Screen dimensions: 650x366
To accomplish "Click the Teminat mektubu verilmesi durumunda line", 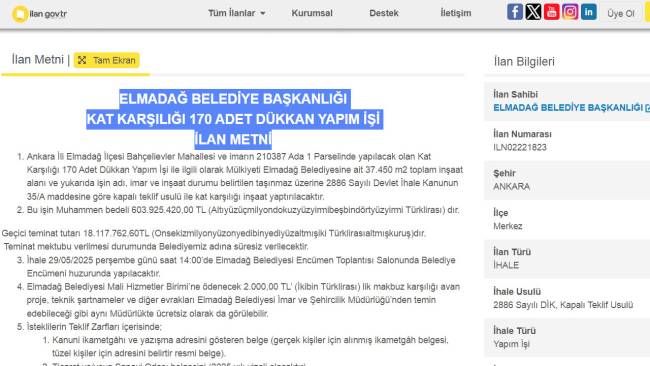I will tap(156, 247).
